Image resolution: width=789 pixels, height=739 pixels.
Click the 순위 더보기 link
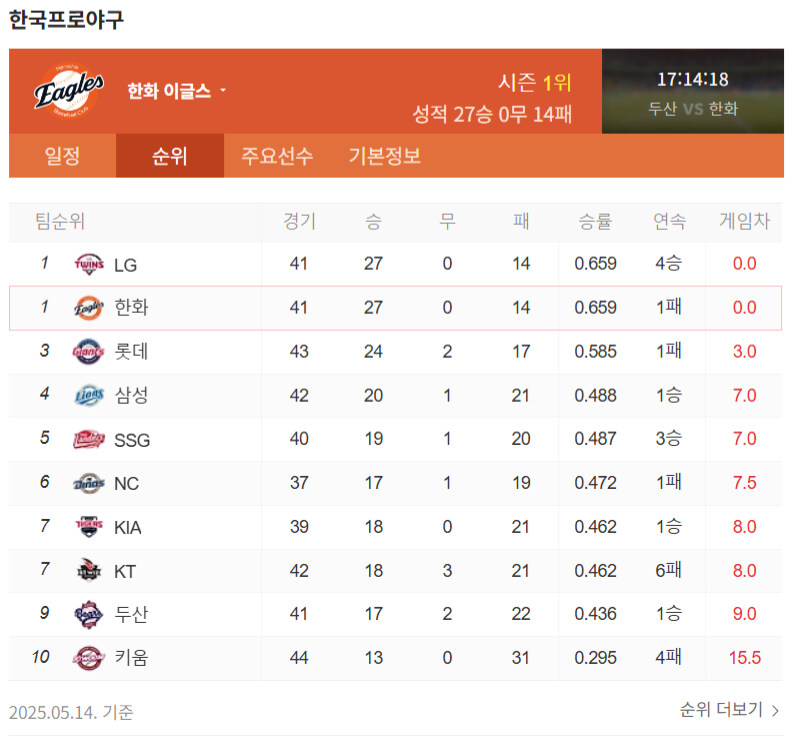tap(729, 710)
